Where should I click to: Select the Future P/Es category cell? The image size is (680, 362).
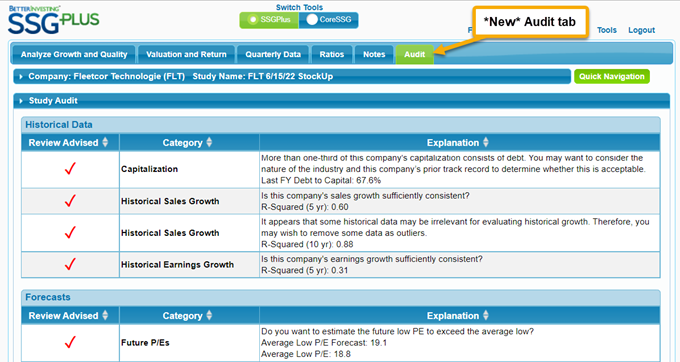189,342
